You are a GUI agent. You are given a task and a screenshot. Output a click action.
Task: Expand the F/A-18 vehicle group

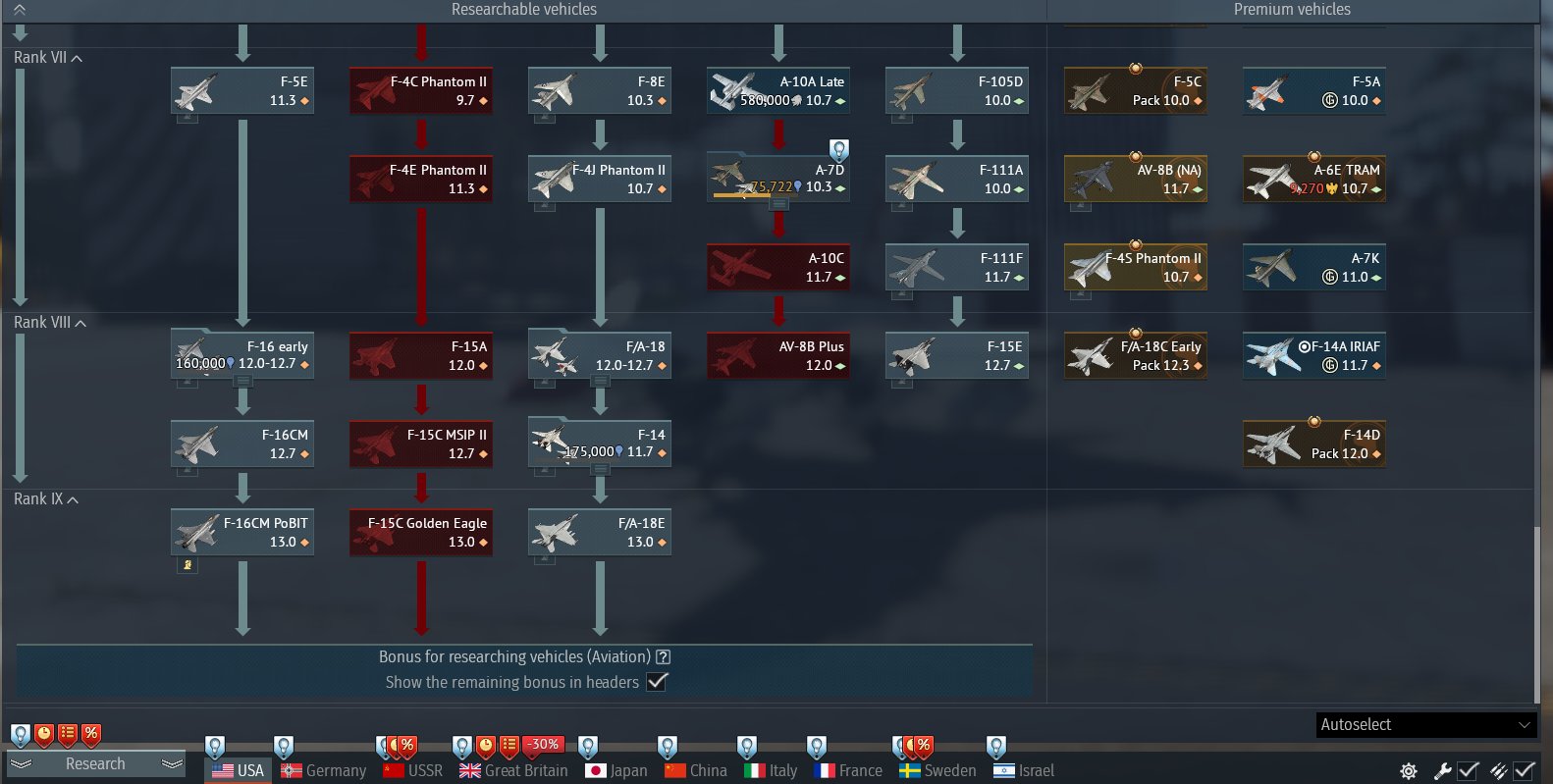600,382
